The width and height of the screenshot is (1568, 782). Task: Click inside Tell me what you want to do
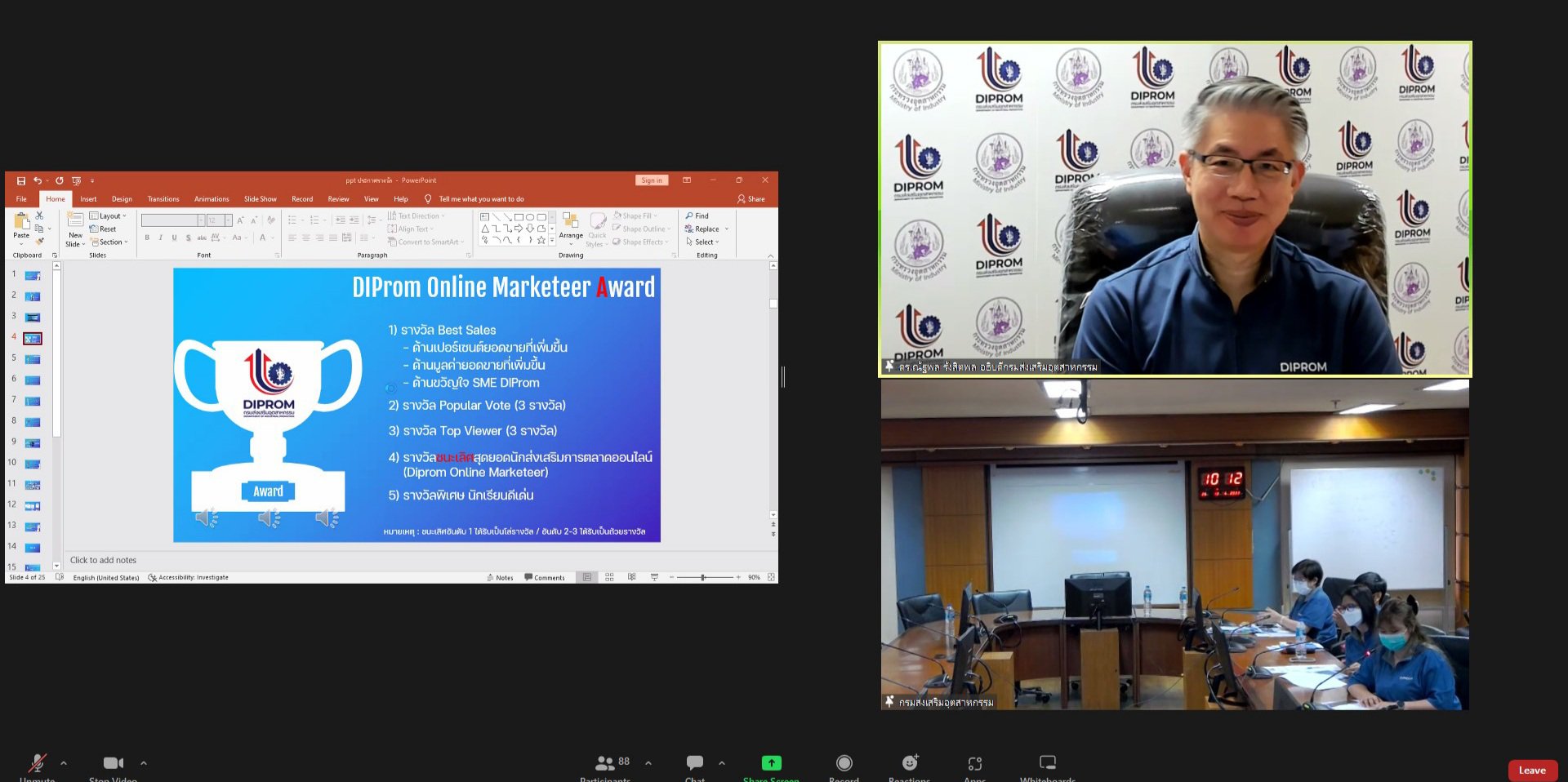click(x=481, y=199)
